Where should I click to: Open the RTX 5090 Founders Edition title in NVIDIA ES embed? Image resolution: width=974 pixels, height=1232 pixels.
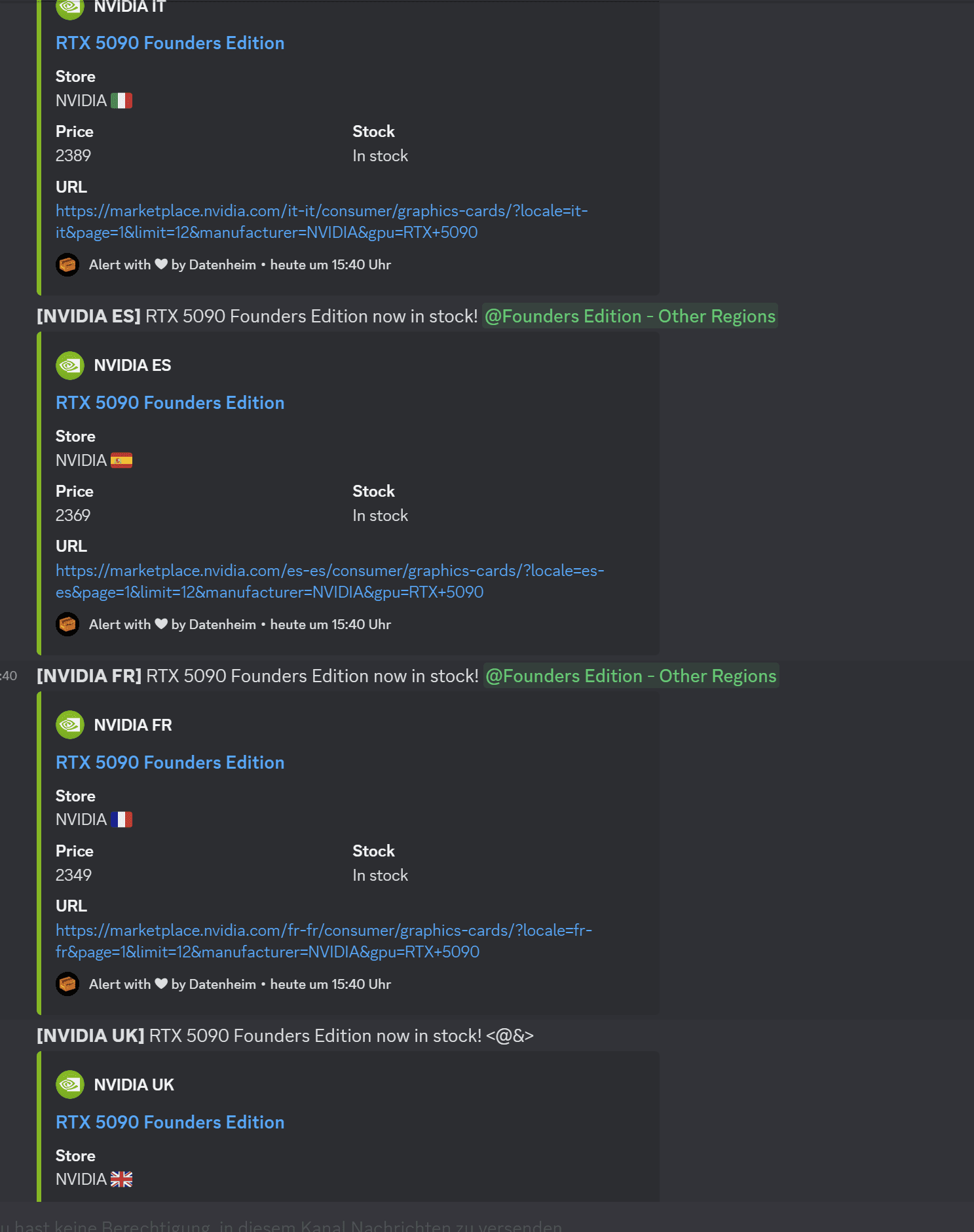tap(170, 403)
